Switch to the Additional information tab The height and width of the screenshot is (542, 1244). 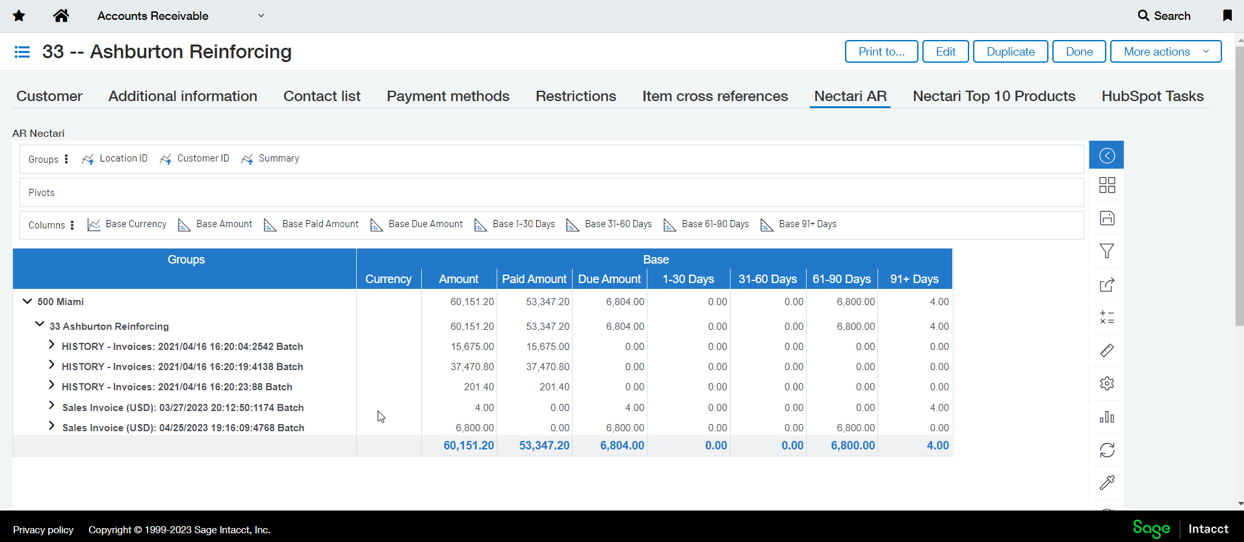point(183,96)
